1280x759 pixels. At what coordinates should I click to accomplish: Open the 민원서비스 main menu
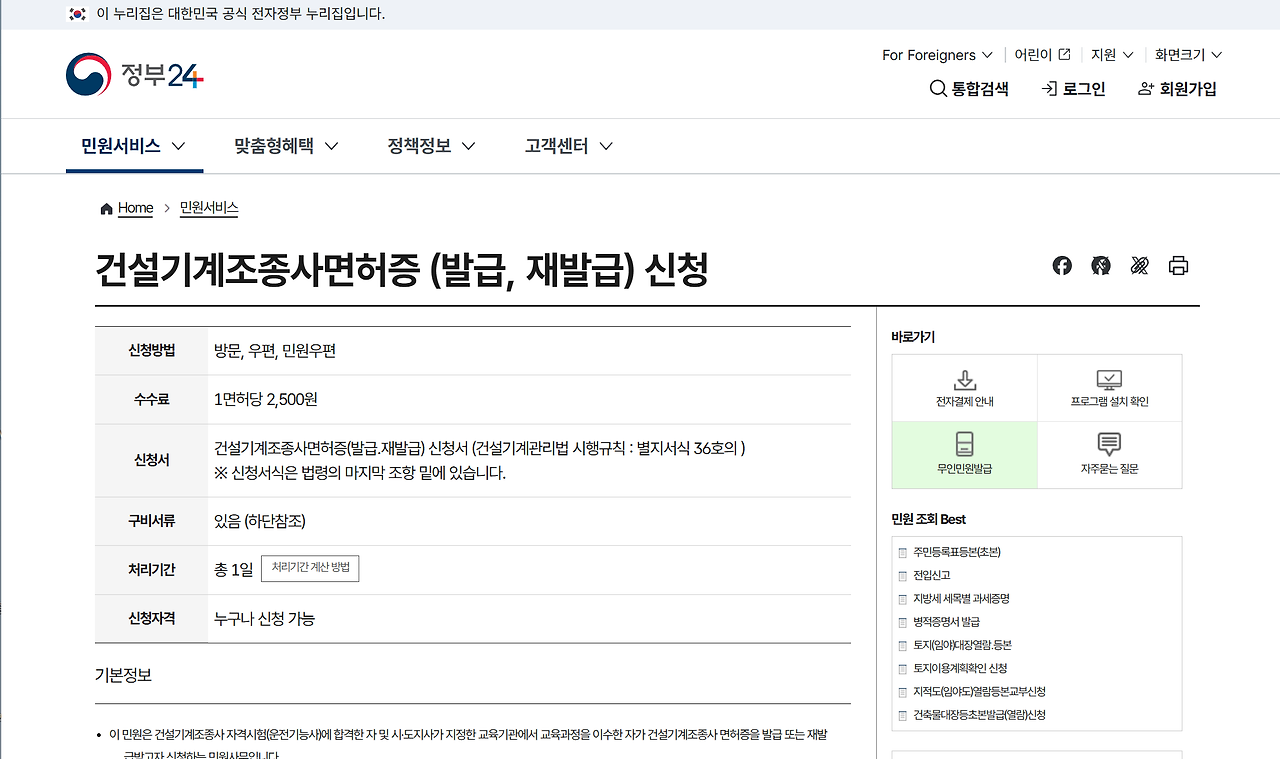[121, 146]
